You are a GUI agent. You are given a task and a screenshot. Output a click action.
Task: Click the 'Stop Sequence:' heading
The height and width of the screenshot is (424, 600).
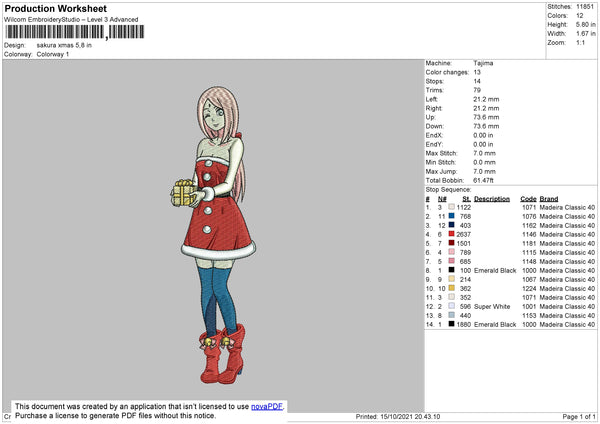pos(448,189)
